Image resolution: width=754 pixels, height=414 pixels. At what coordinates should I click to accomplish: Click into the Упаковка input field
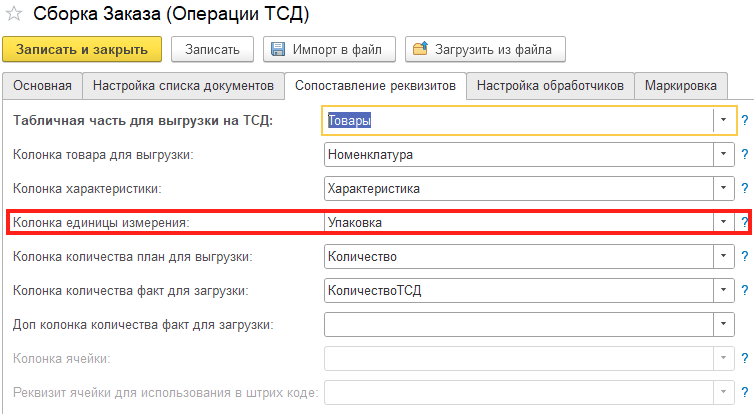tap(518, 222)
